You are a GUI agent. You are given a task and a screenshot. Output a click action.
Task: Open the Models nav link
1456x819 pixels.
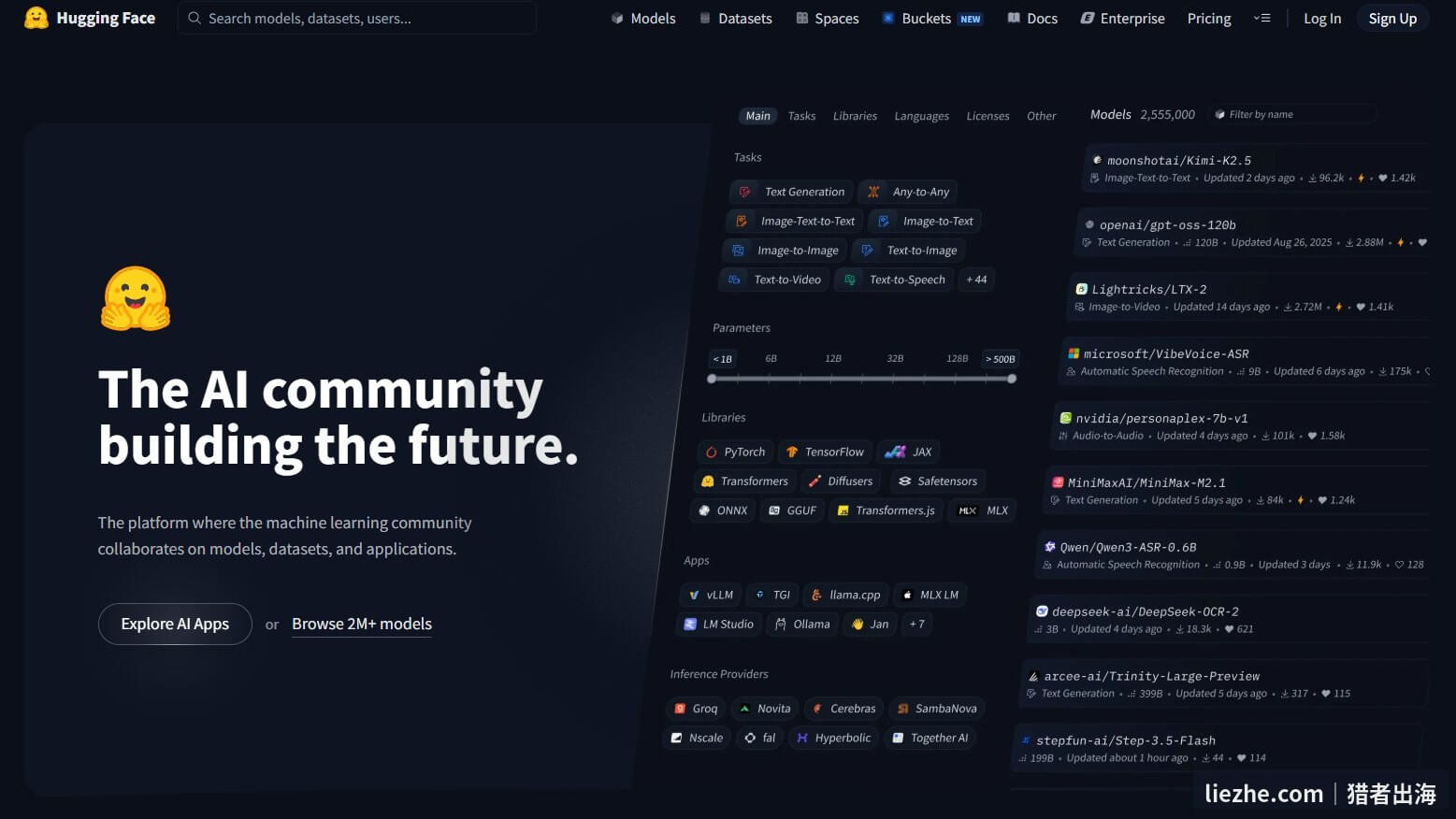(x=643, y=18)
